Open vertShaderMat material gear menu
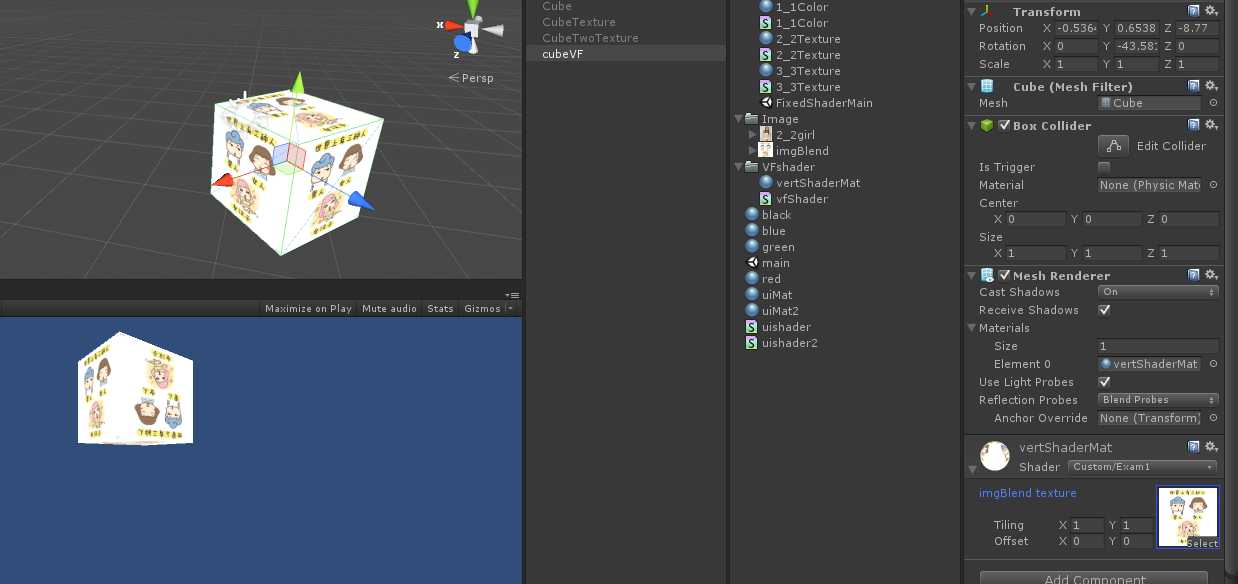This screenshot has height=584, width=1238. click(x=1211, y=447)
